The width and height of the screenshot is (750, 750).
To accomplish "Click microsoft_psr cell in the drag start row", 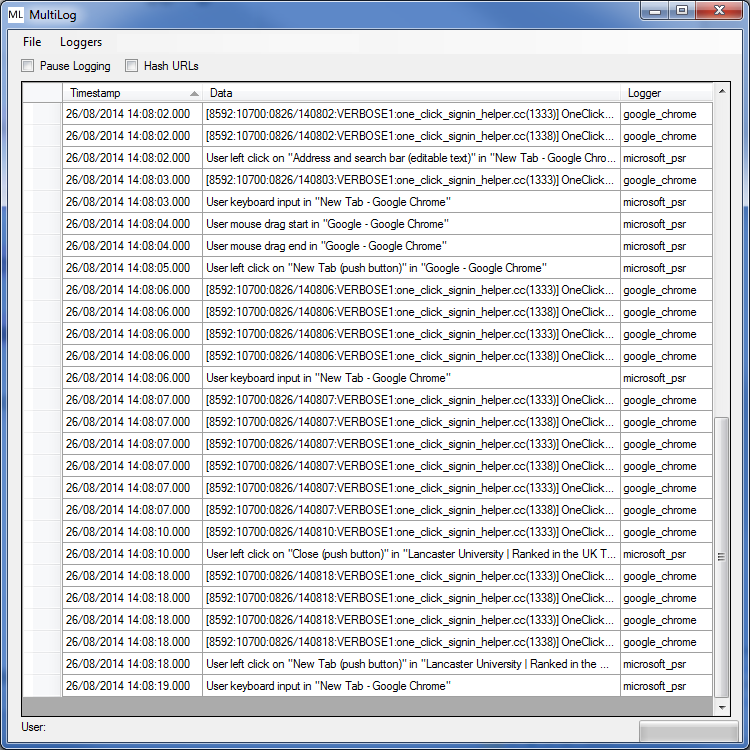I will tap(666, 224).
